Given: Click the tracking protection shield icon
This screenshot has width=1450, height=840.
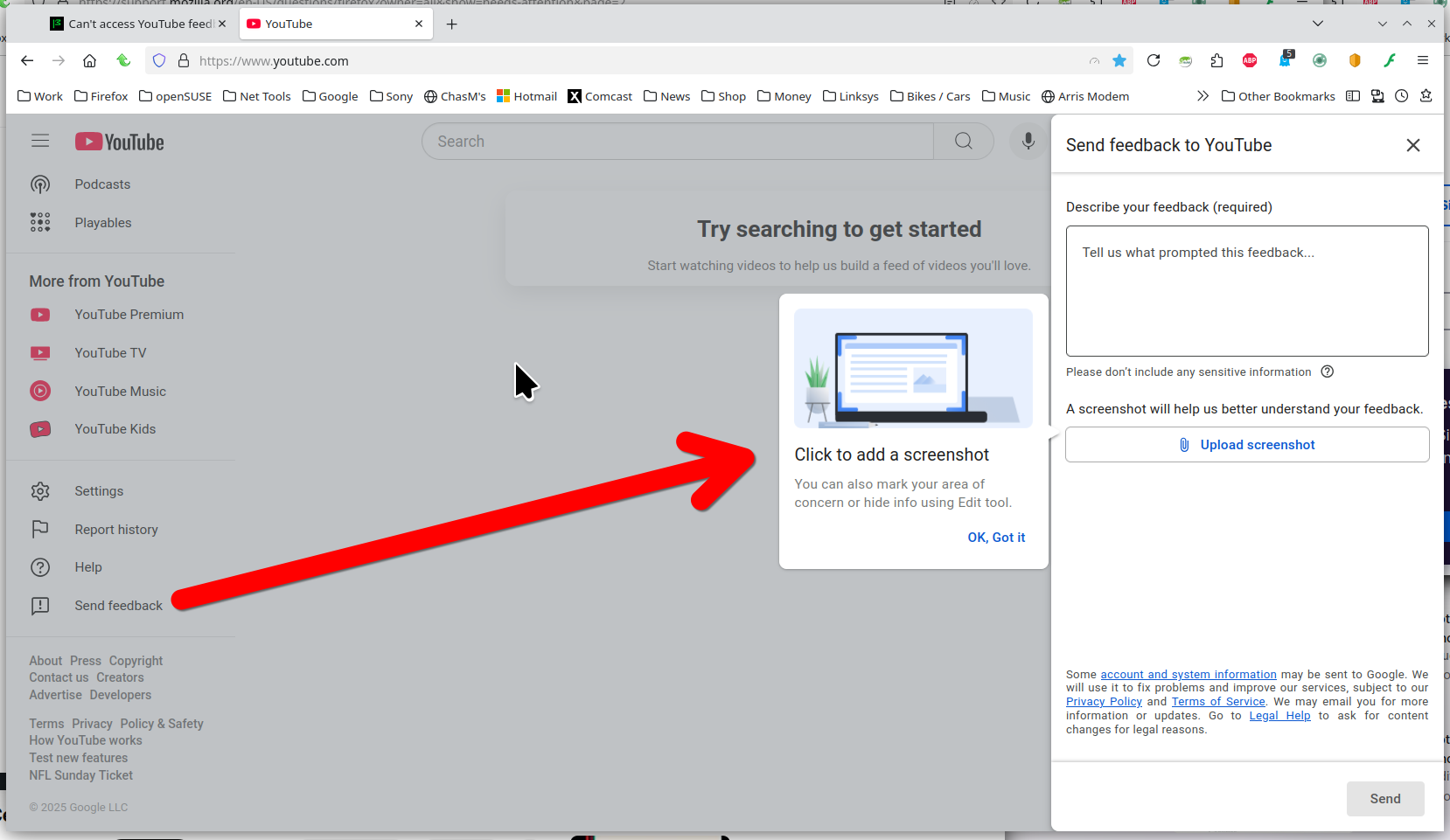Looking at the screenshot, I should (x=159, y=60).
